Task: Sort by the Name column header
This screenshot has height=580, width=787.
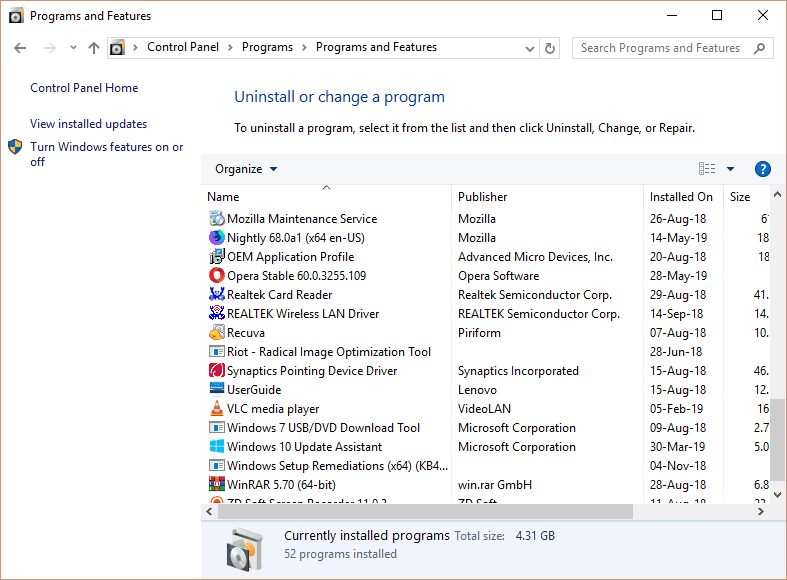Action: click(x=326, y=196)
